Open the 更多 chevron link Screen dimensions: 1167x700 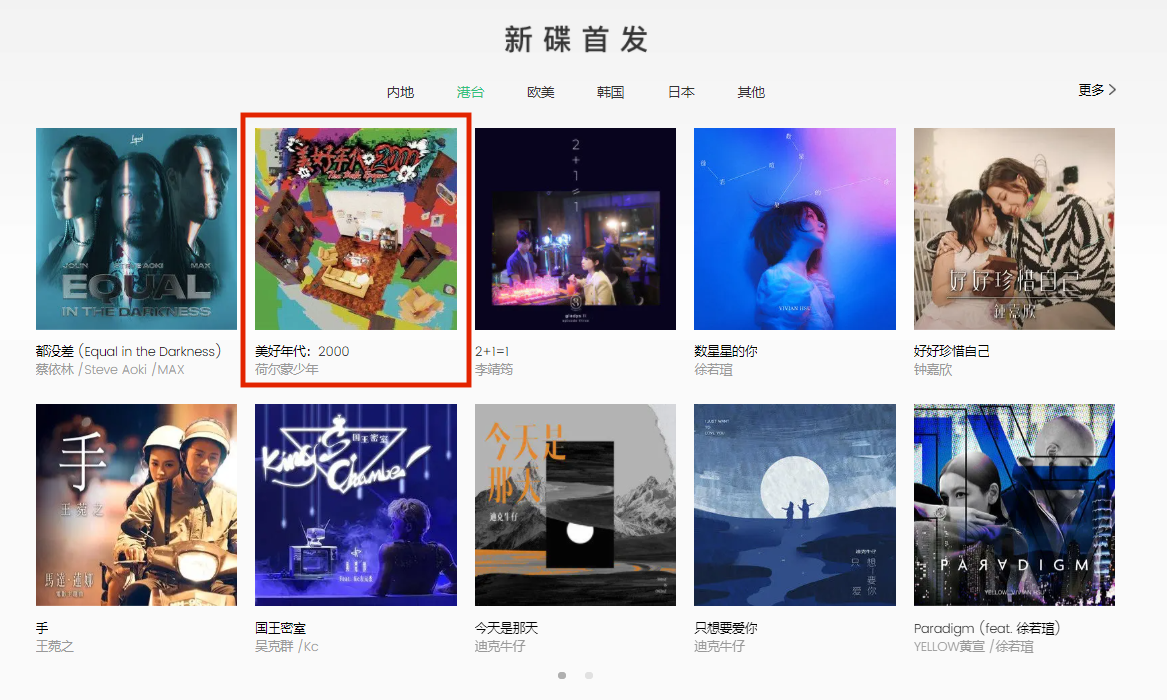point(1097,90)
